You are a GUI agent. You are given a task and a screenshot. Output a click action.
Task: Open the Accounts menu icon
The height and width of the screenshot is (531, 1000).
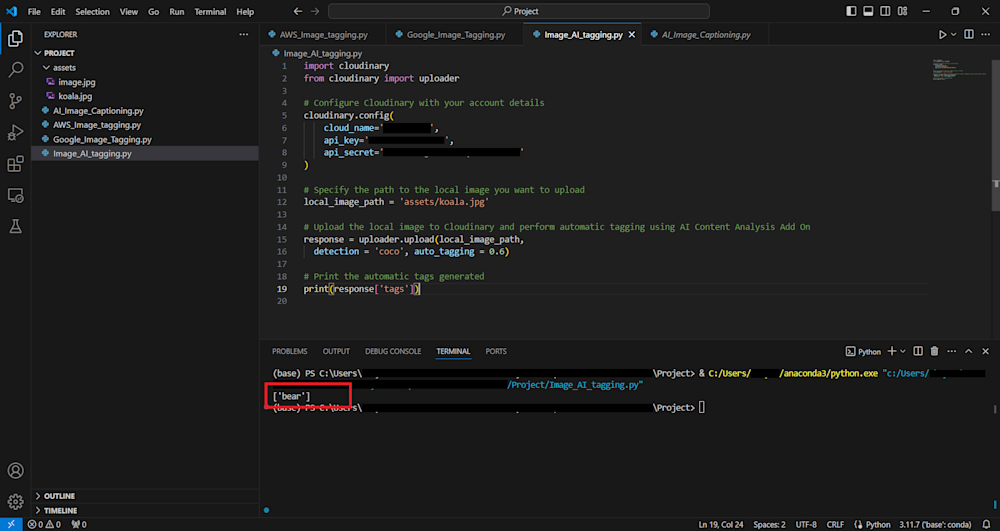(15, 470)
